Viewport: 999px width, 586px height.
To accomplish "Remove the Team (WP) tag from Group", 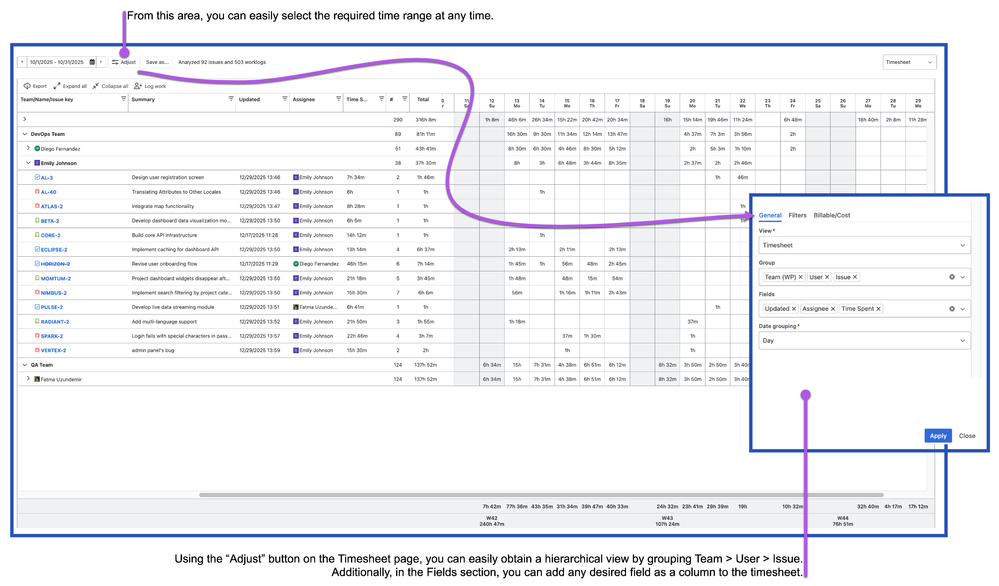I will point(800,277).
